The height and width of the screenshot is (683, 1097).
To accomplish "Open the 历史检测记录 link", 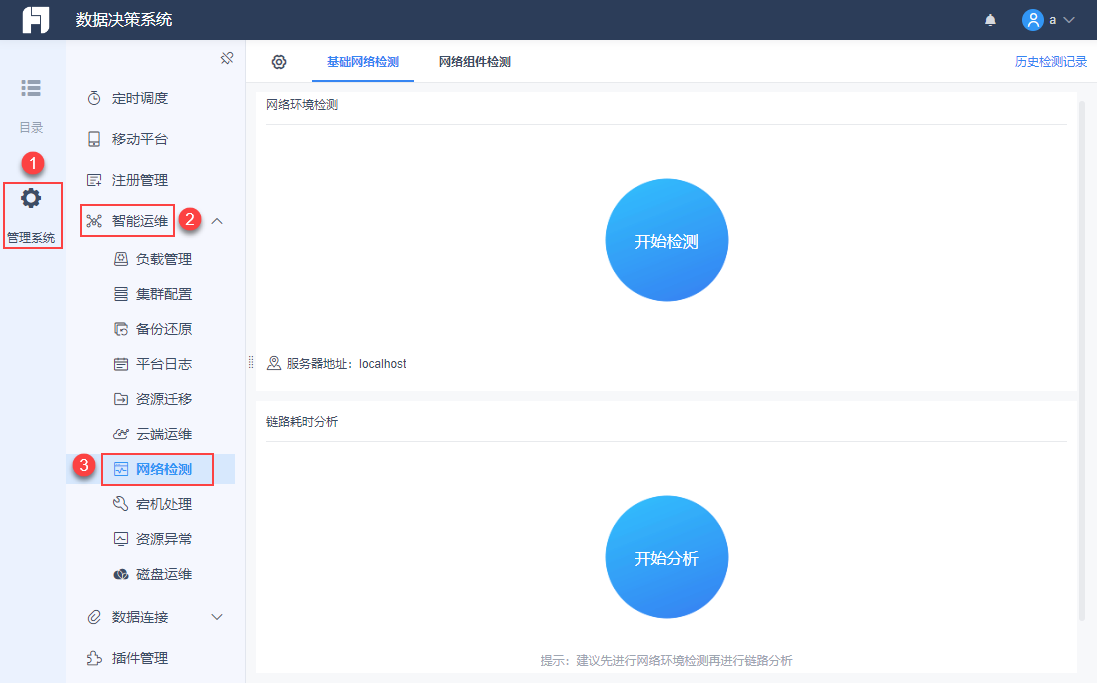I will 1051,62.
